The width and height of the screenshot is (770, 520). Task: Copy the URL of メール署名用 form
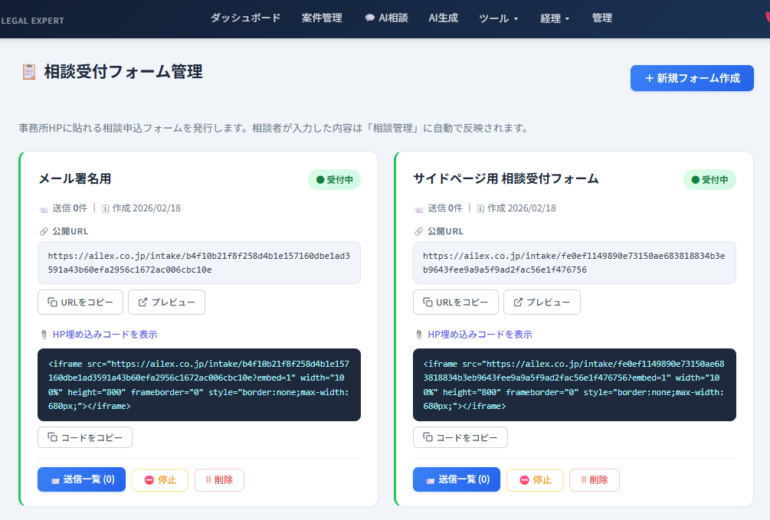(81, 302)
